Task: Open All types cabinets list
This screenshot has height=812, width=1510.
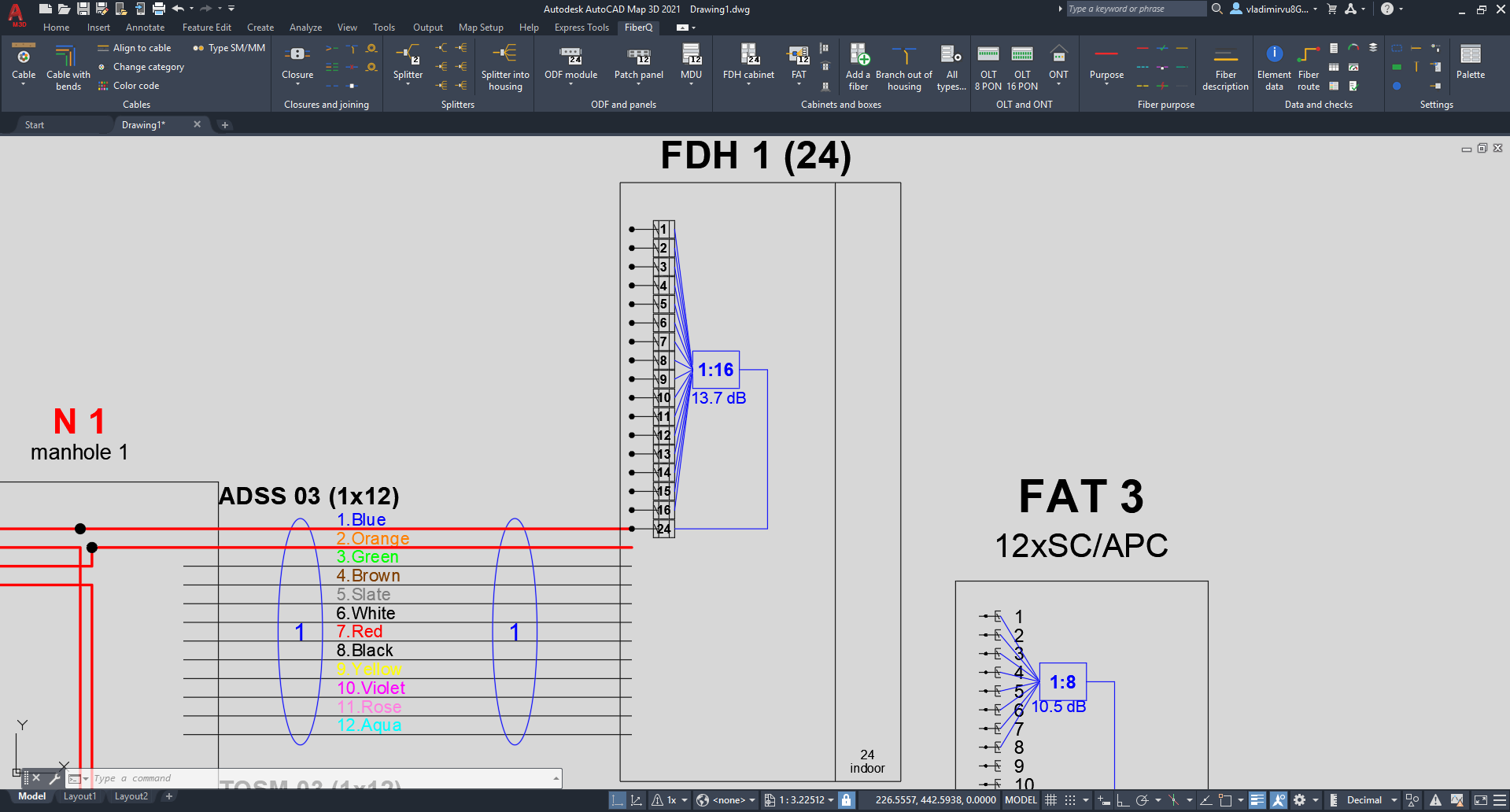Action: 951,67
